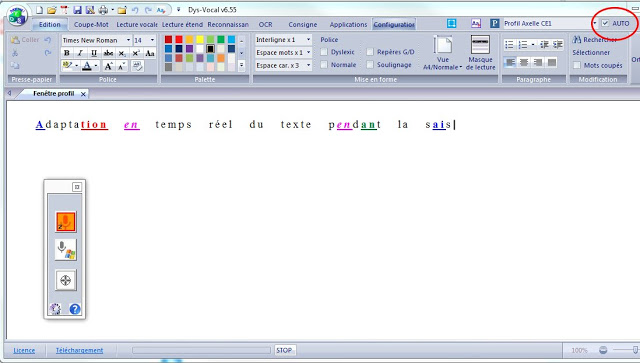Image resolution: width=640 pixels, height=363 pixels.
Task: Save the document with the floppy disk icon
Action: click(77, 10)
